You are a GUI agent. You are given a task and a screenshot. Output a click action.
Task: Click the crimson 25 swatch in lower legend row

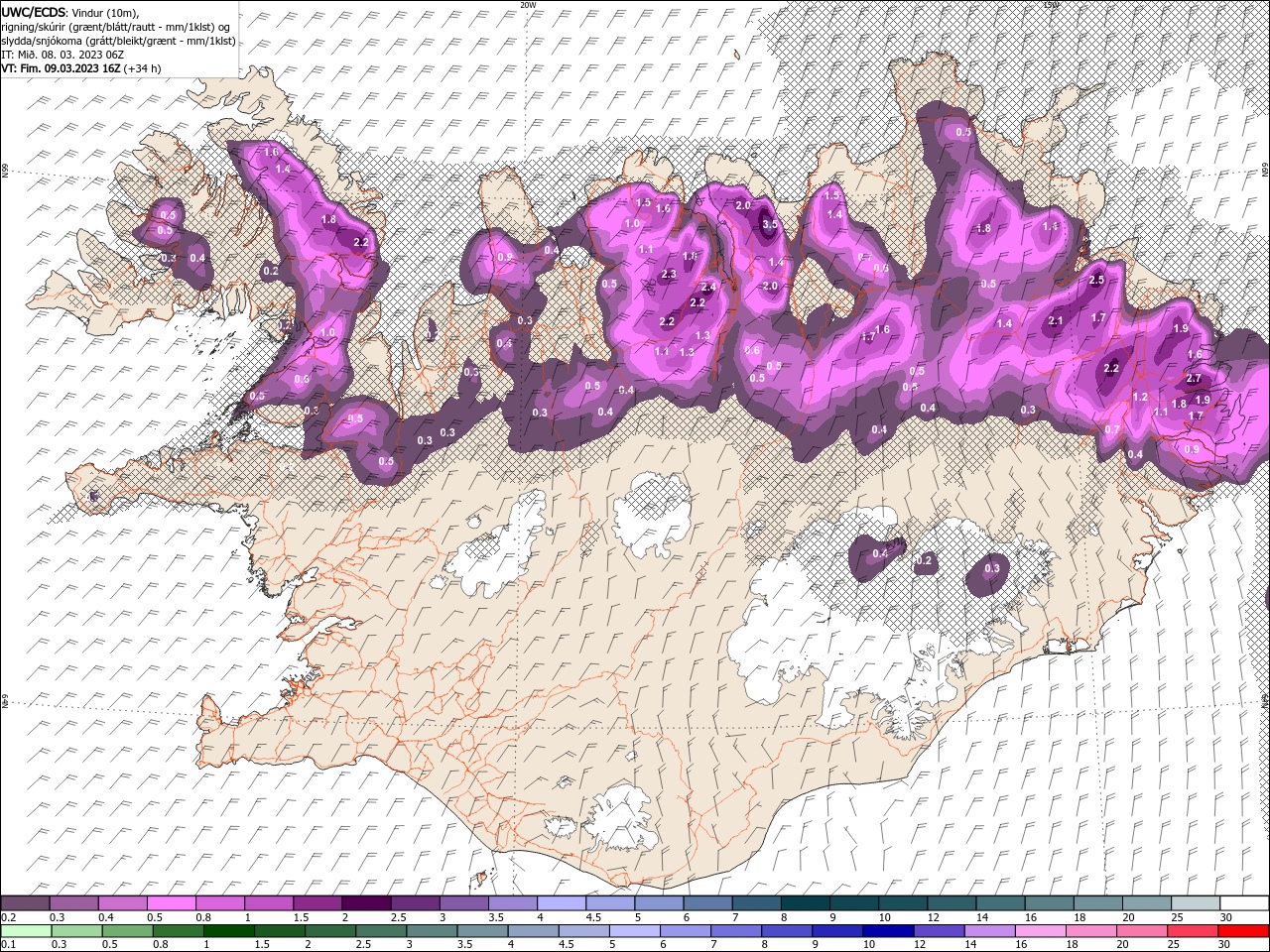pyautogui.click(x=1192, y=931)
